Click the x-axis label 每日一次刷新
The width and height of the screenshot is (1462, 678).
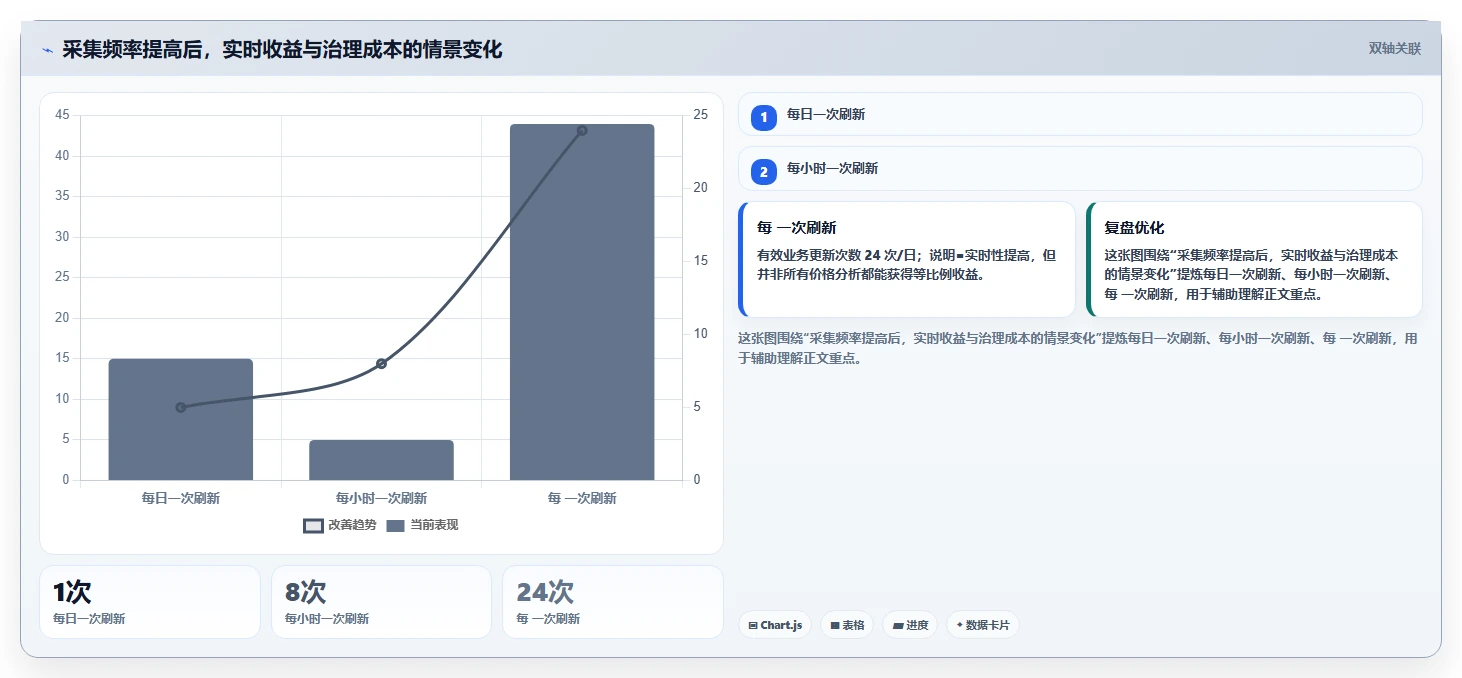coord(181,498)
